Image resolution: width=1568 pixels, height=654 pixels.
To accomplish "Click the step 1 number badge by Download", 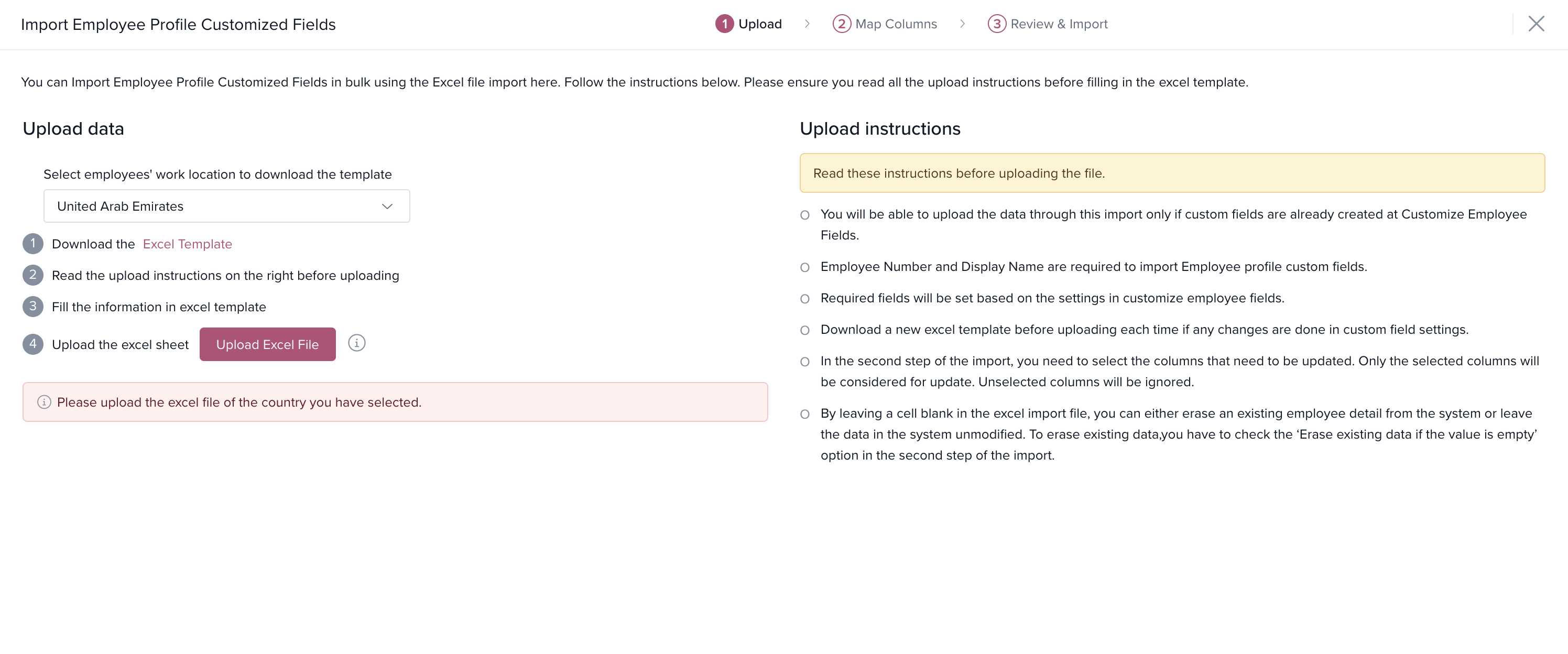I will 33,244.
